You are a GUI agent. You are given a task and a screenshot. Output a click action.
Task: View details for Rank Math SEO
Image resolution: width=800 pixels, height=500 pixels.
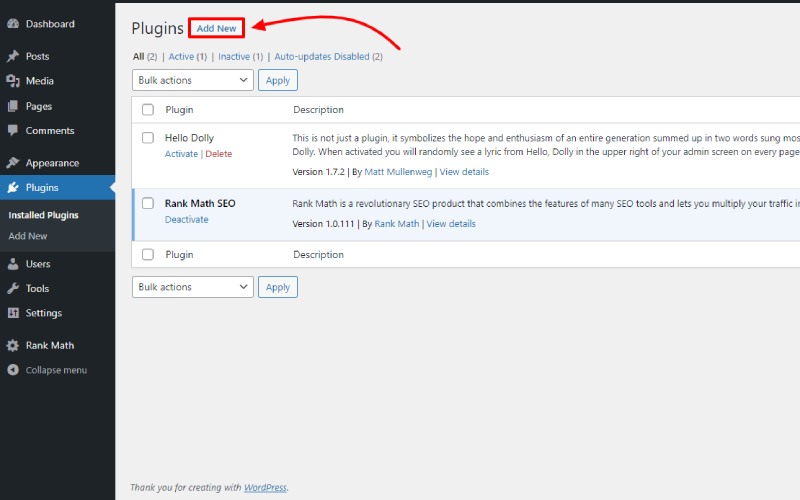coord(451,223)
